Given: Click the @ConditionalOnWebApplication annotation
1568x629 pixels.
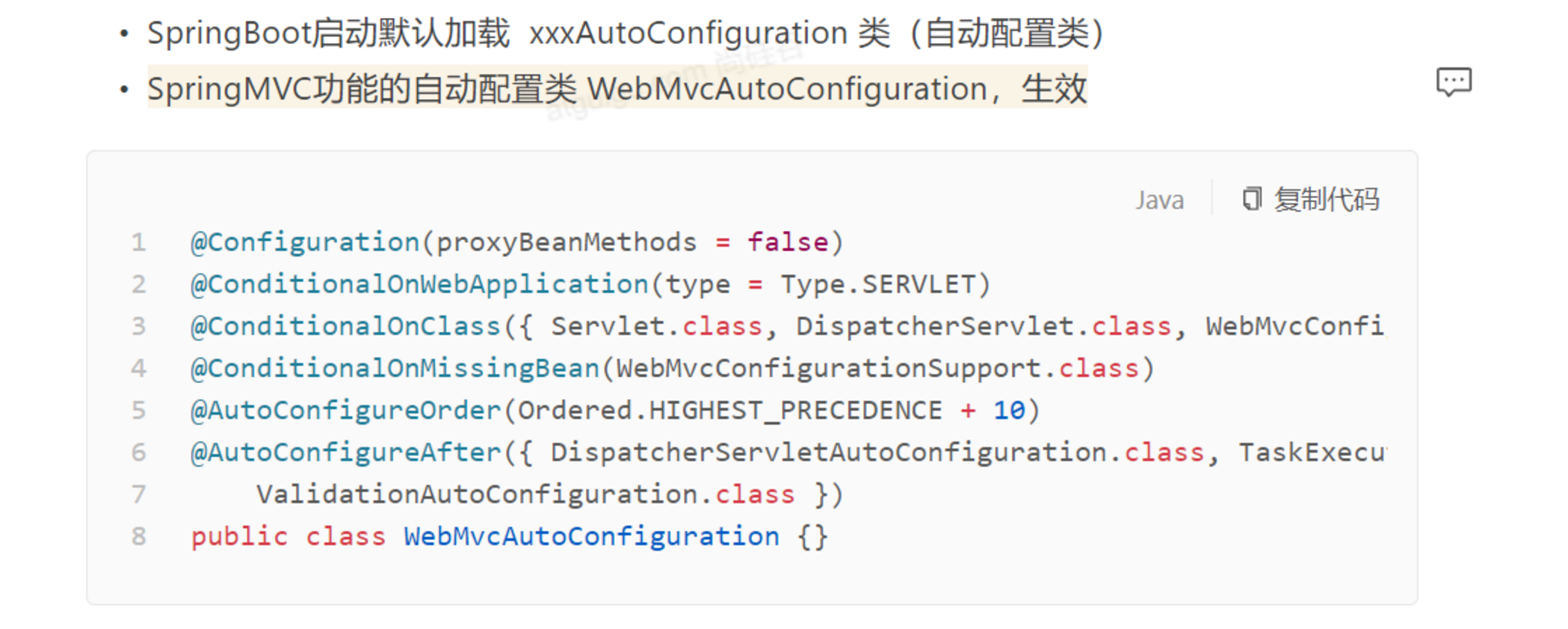Looking at the screenshot, I should click(x=419, y=284).
